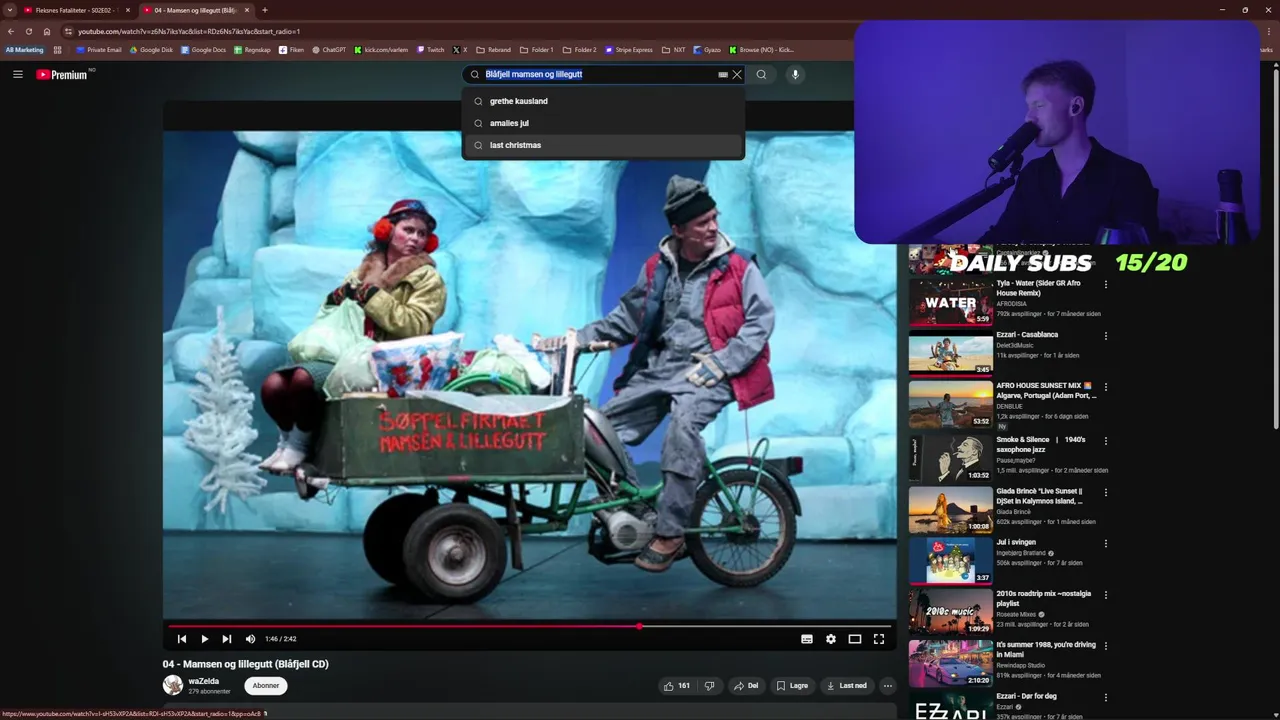This screenshot has width=1280, height=720.
Task: Open Fiken bookmark
Action: pos(292,49)
